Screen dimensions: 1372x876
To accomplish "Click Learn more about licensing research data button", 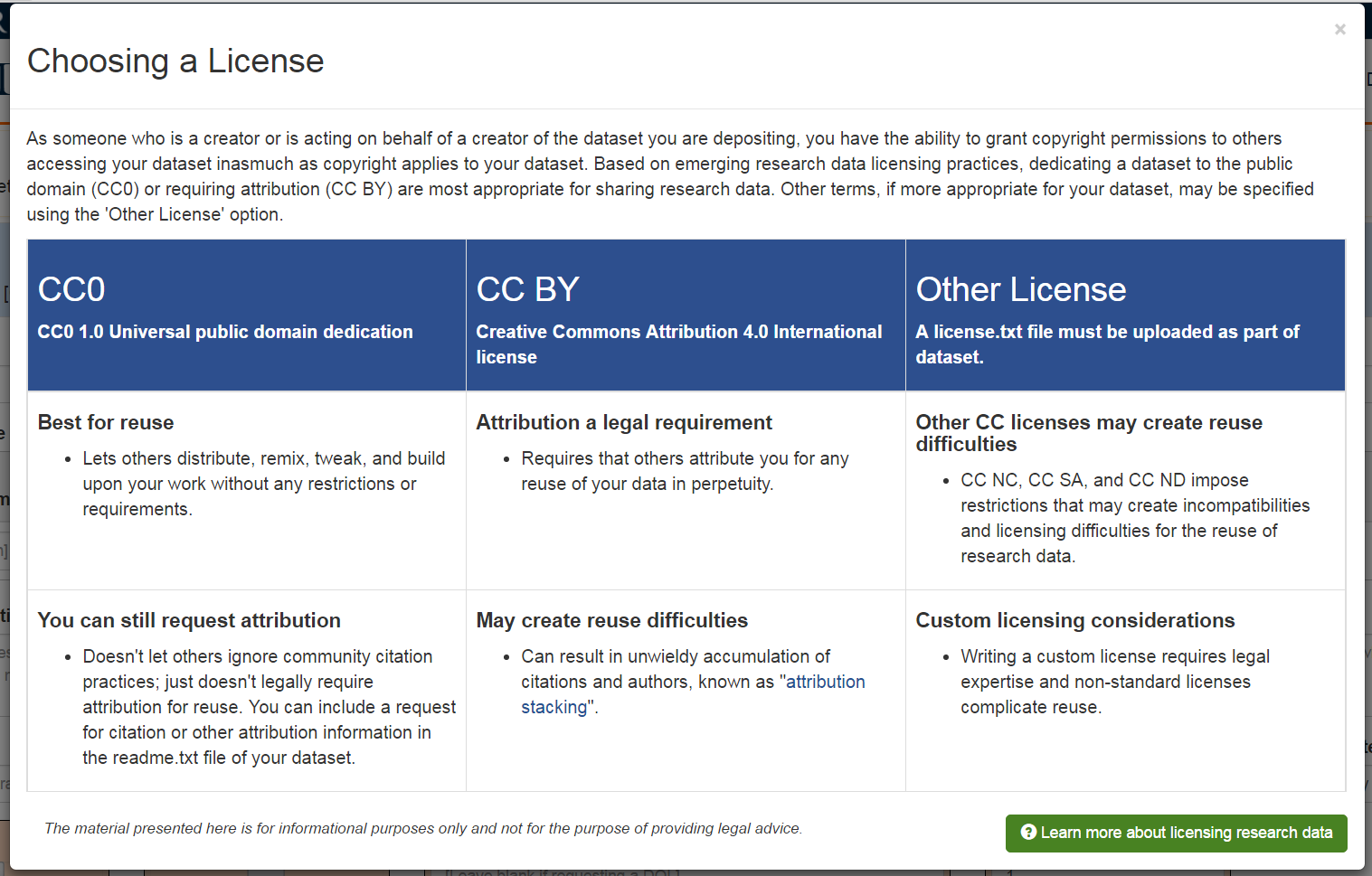I will click(x=1176, y=833).
